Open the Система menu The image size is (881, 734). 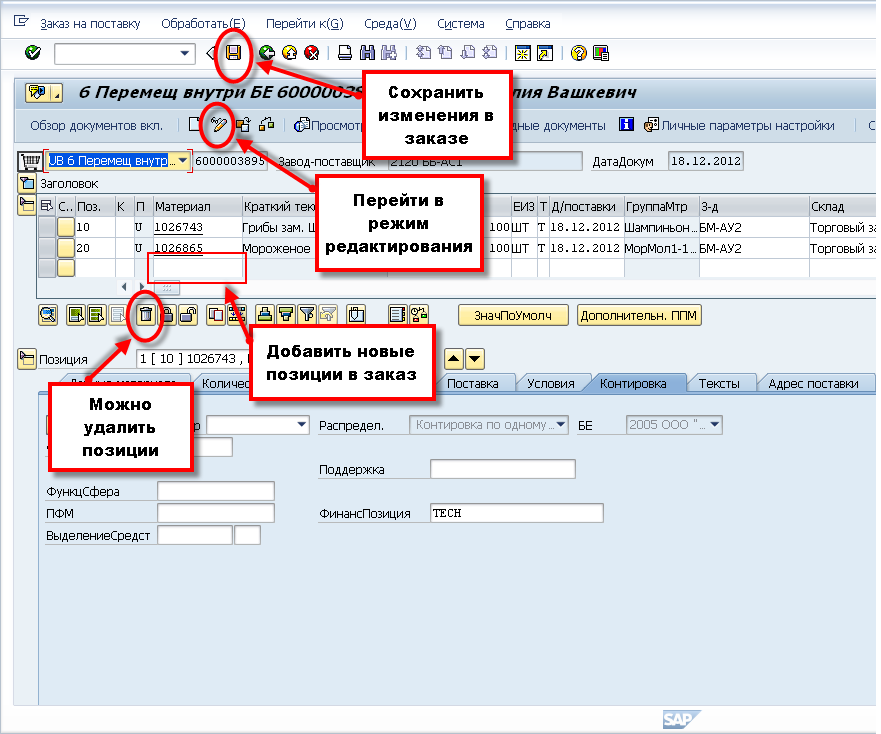(461, 24)
